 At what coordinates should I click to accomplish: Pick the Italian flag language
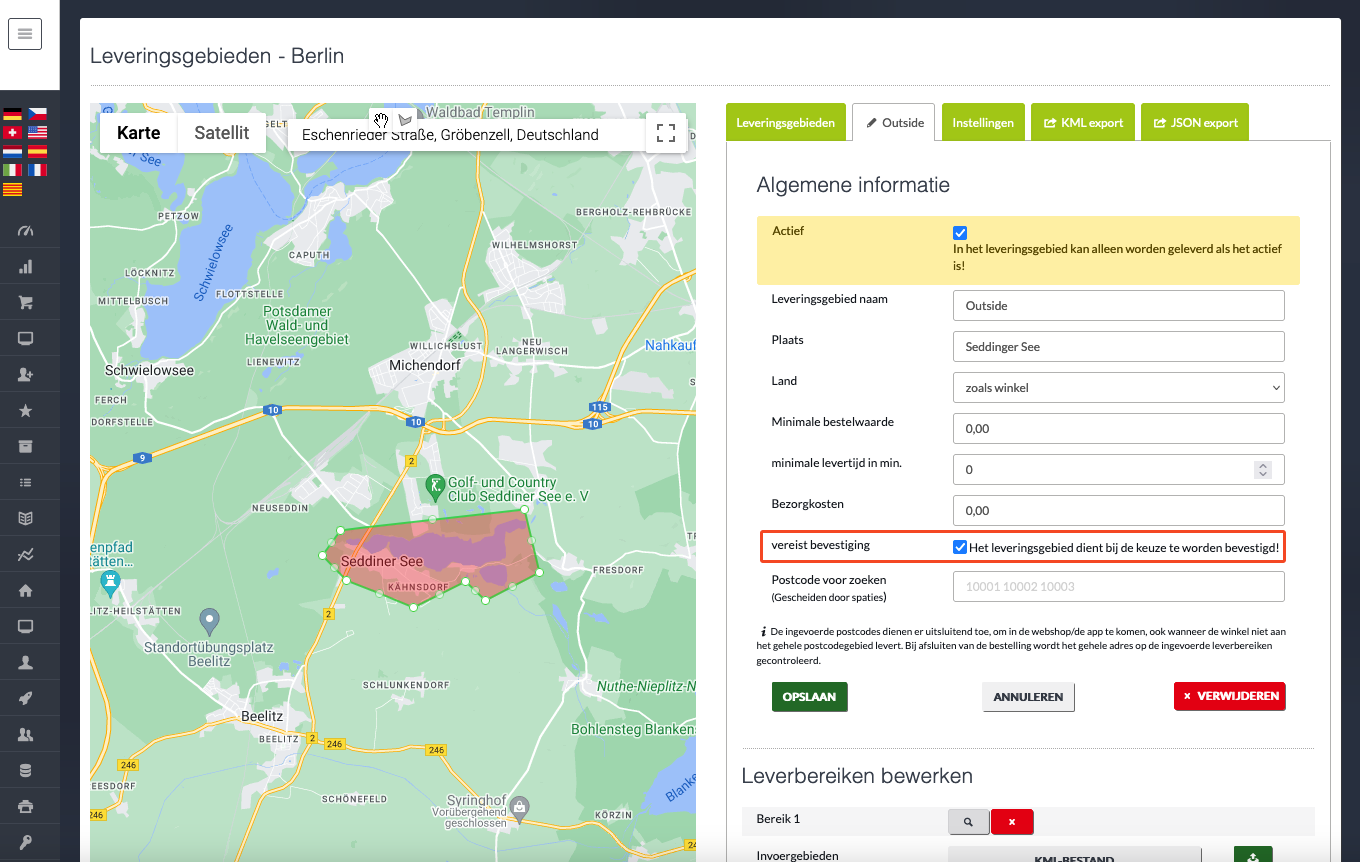point(13,170)
